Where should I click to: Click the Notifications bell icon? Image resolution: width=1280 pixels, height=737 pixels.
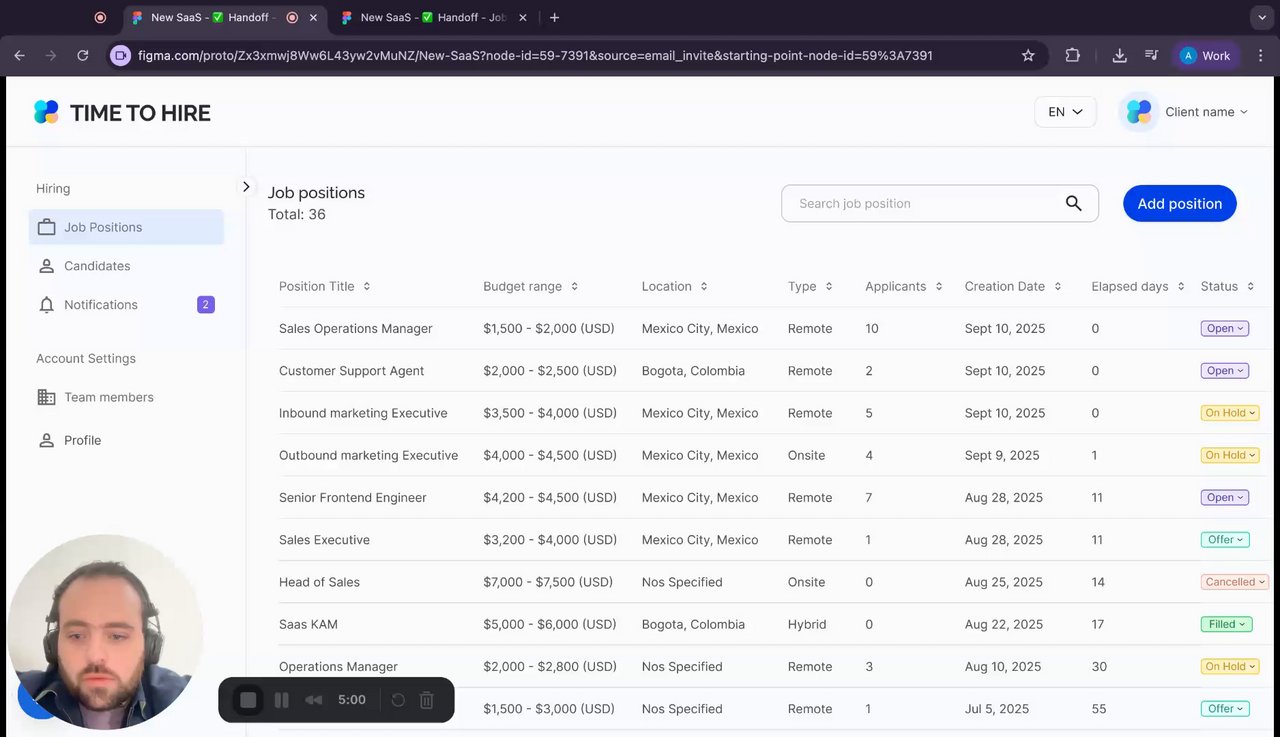point(46,305)
